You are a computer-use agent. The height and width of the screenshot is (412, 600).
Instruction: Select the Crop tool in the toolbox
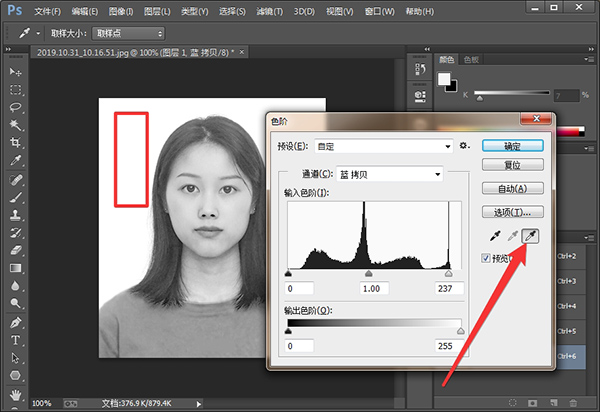click(x=16, y=142)
